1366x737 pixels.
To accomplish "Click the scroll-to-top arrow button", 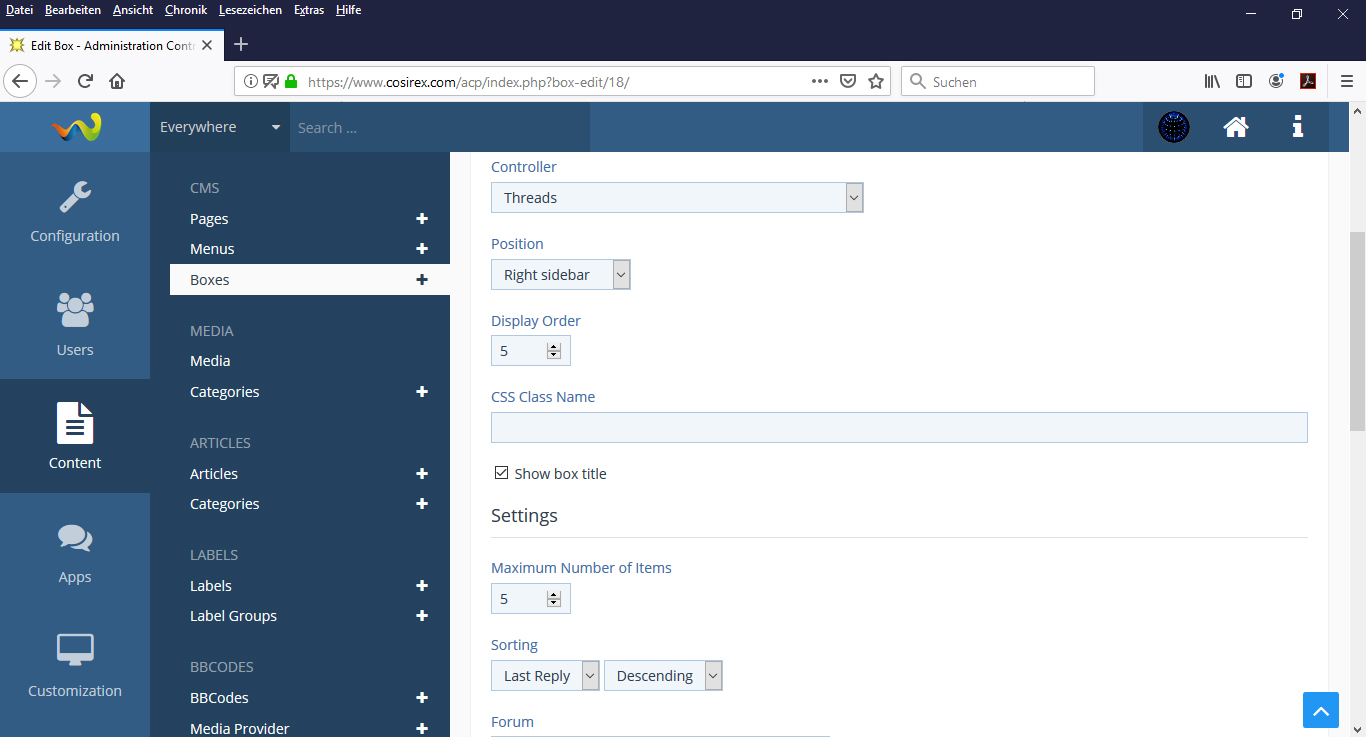I will [1320, 710].
